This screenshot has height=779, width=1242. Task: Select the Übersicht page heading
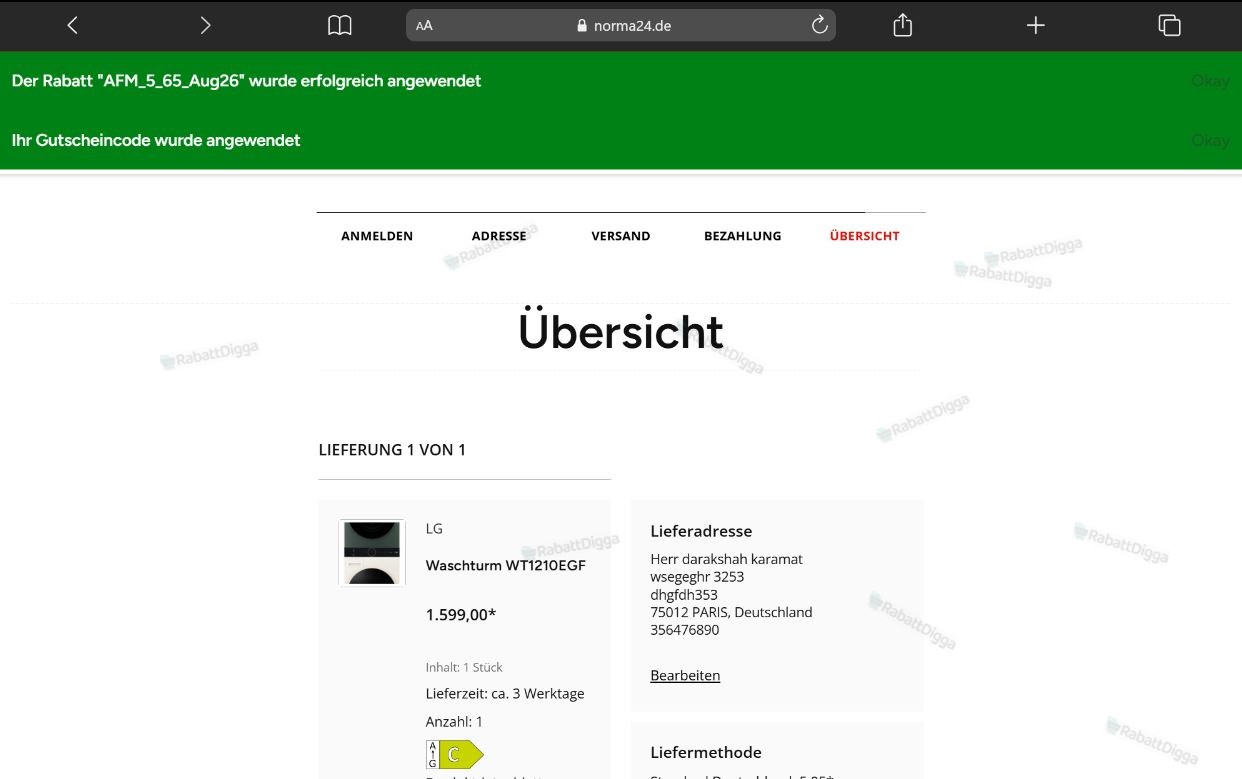[x=621, y=331]
